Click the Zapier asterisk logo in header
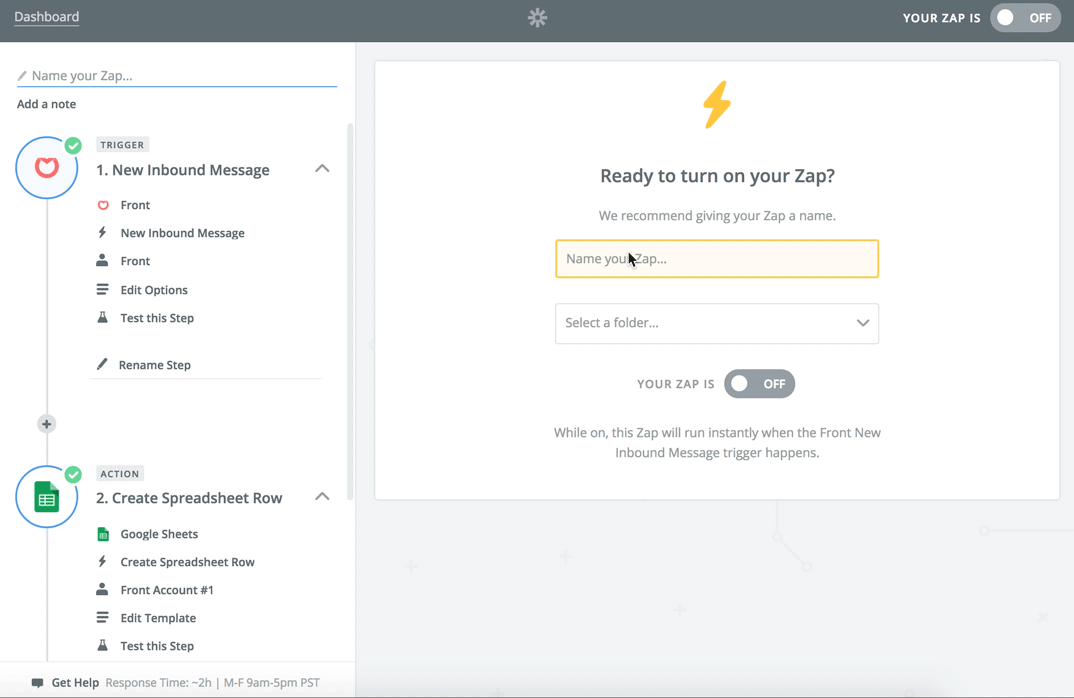1074x698 pixels. pos(538,18)
